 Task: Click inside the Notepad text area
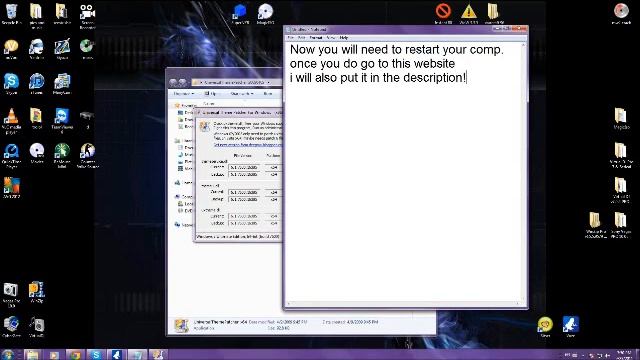click(x=403, y=171)
